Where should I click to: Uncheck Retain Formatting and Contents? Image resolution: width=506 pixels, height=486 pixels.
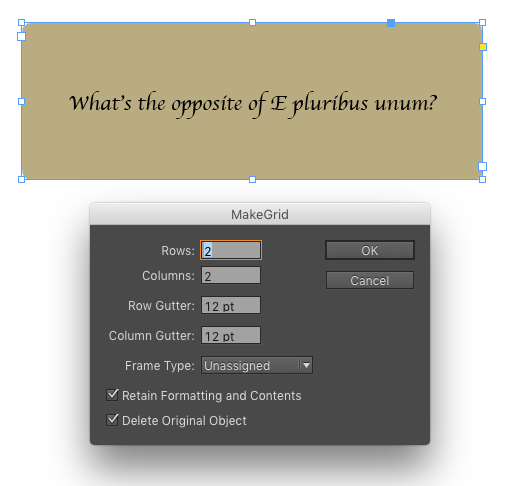112,395
